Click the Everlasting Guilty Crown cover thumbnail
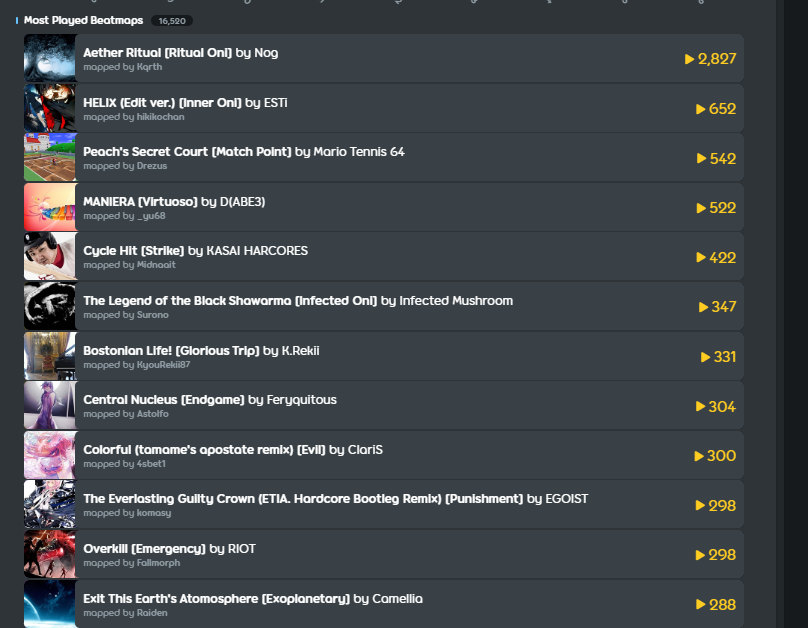808x628 pixels. coord(50,504)
